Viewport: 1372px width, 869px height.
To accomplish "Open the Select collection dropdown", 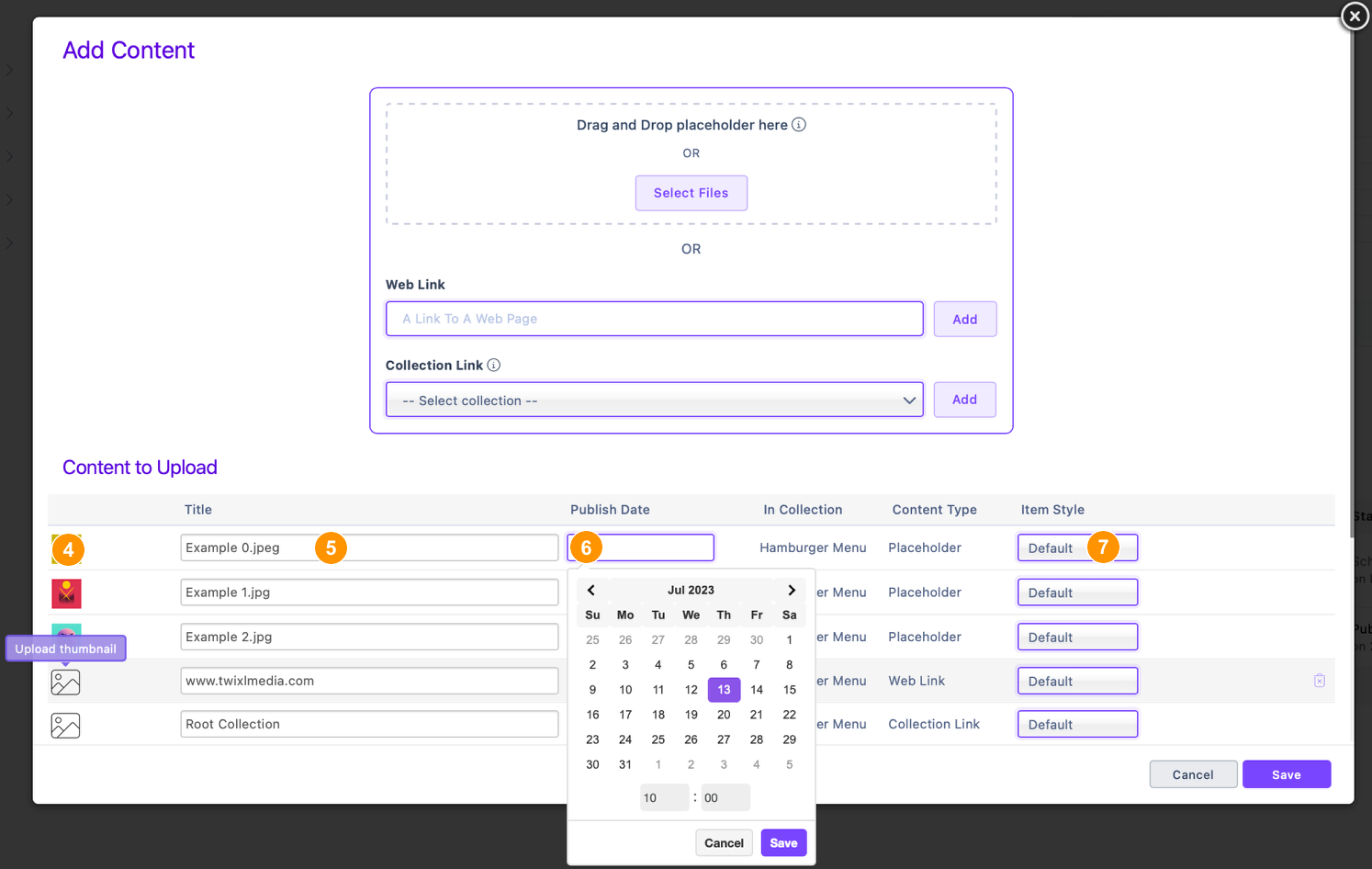I will click(x=655, y=401).
